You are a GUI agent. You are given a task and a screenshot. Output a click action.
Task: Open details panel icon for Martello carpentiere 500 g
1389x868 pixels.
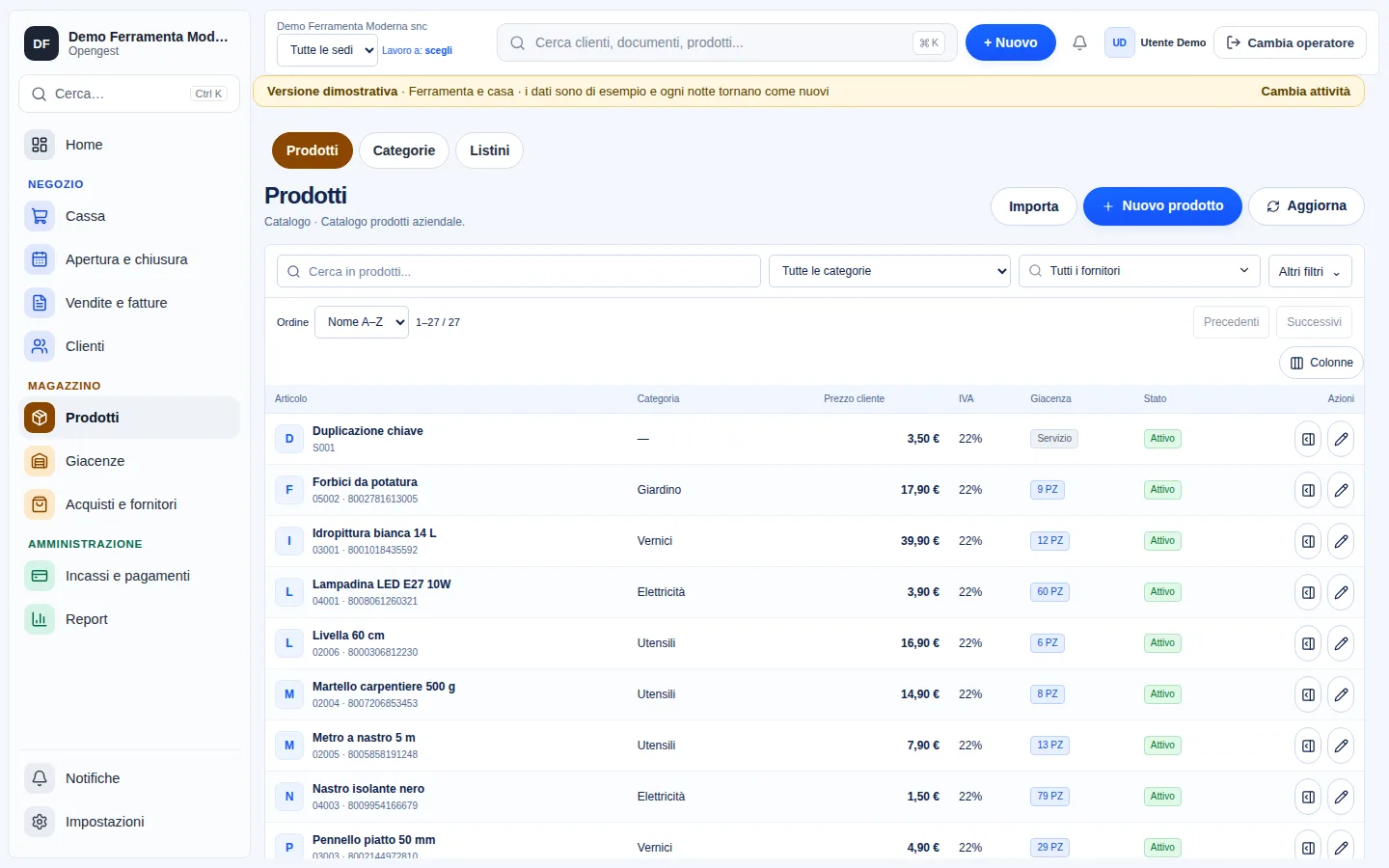pyautogui.click(x=1308, y=694)
